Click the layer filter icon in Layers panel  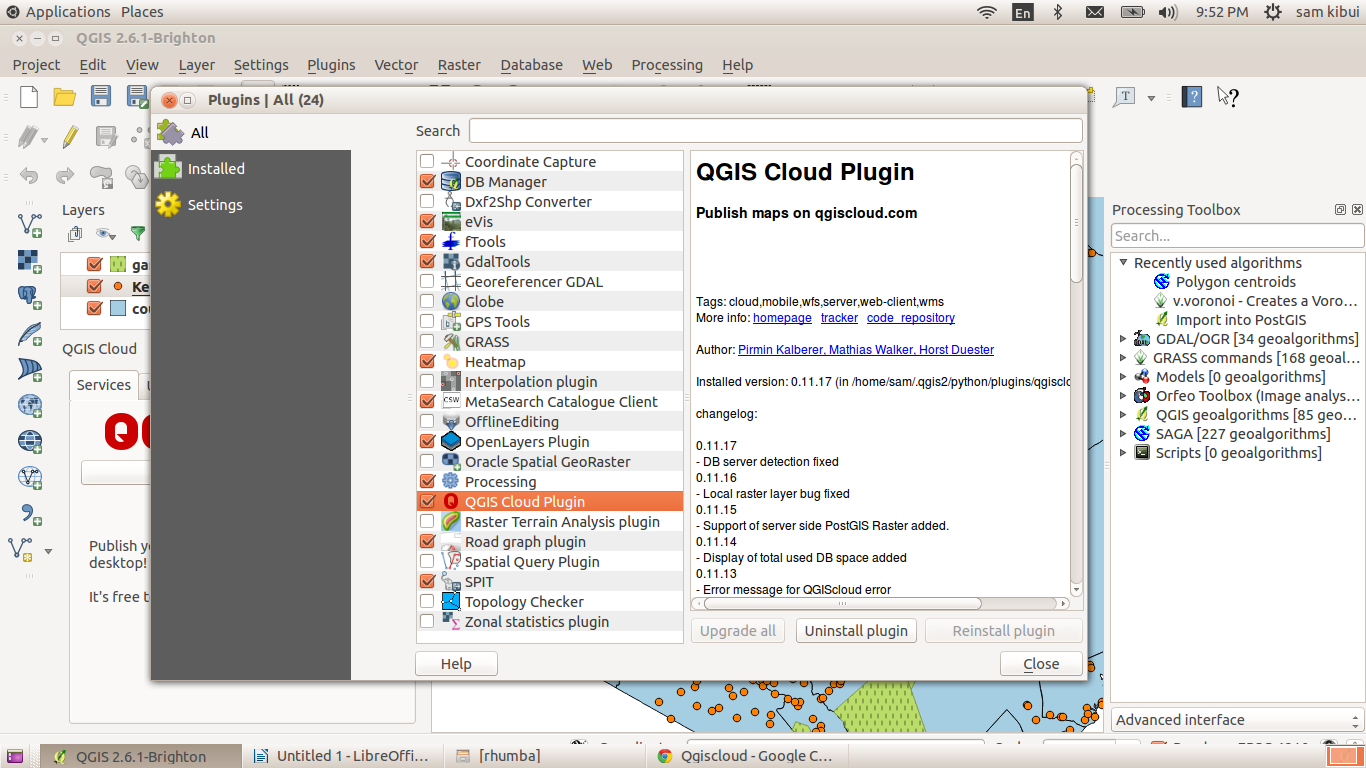[138, 234]
